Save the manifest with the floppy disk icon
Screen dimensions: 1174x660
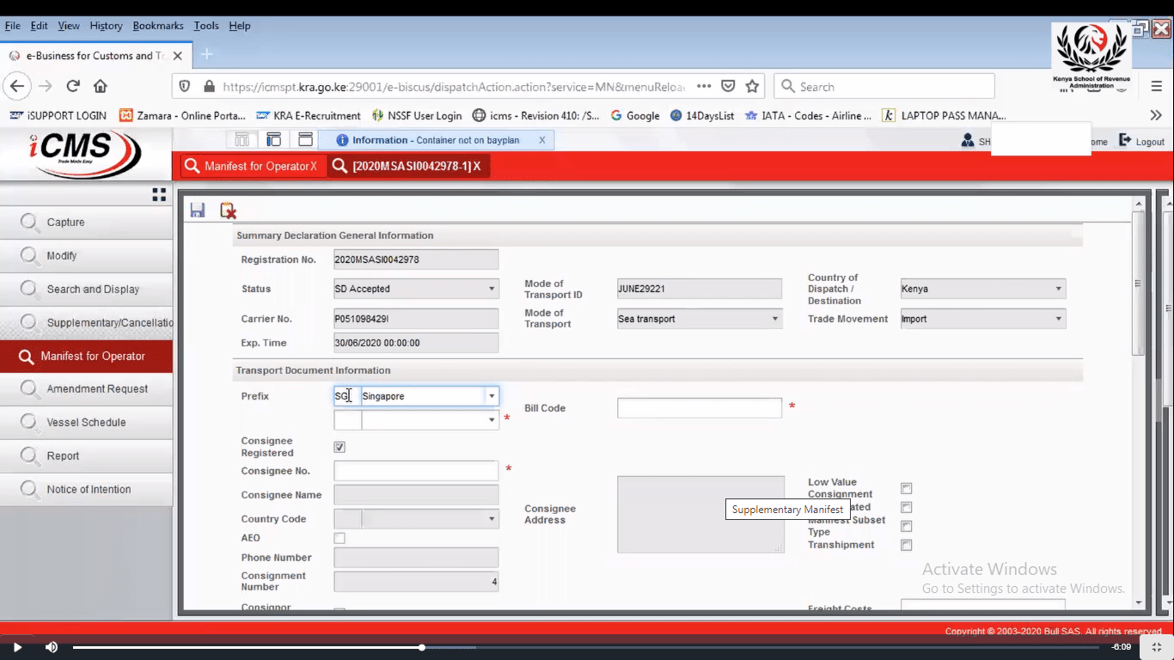197,211
